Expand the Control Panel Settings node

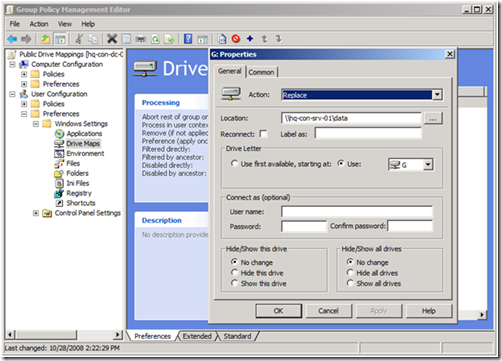pos(36,213)
